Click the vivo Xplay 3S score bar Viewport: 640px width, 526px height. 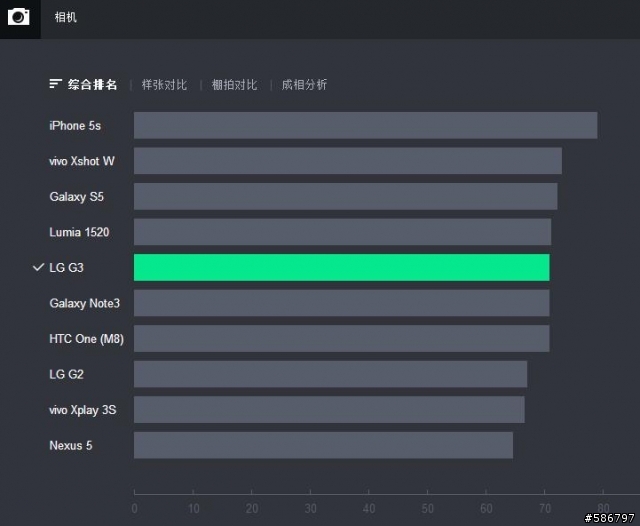coord(329,409)
